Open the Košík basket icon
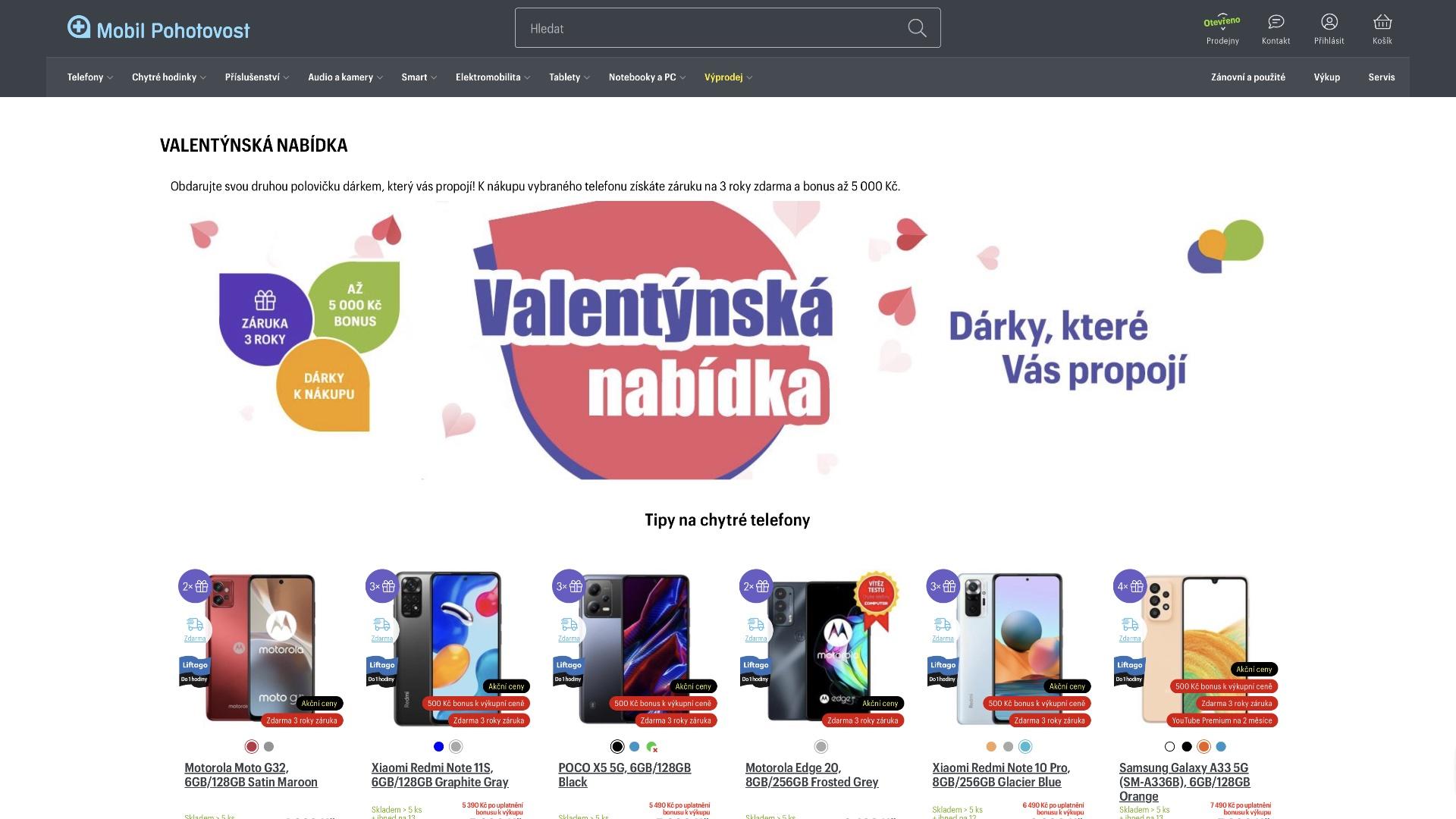The width and height of the screenshot is (1456, 819). pyautogui.click(x=1382, y=22)
